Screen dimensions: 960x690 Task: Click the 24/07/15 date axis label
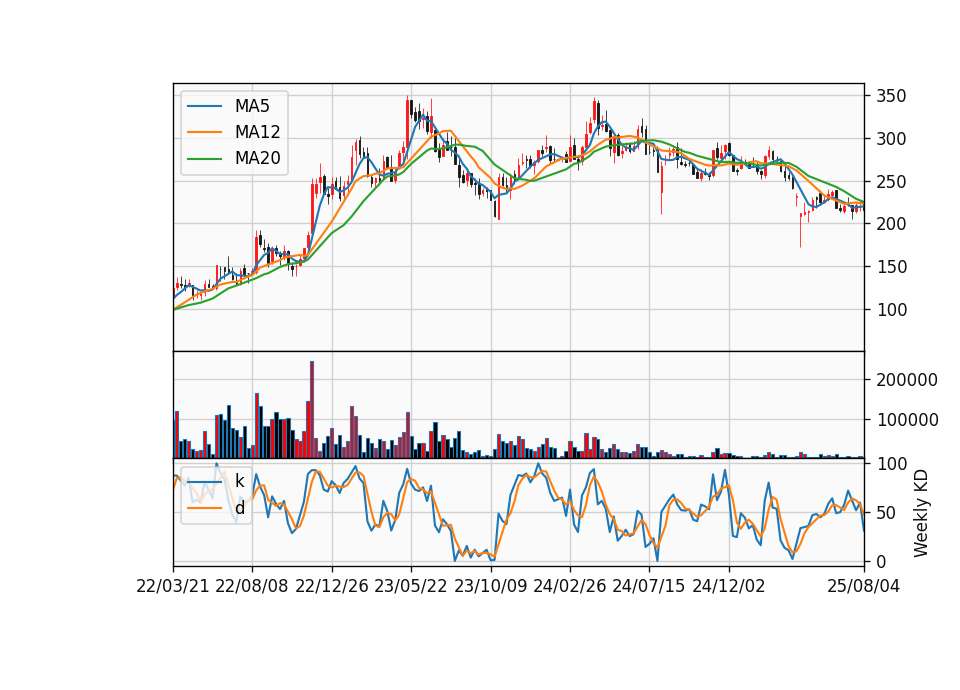tap(649, 586)
